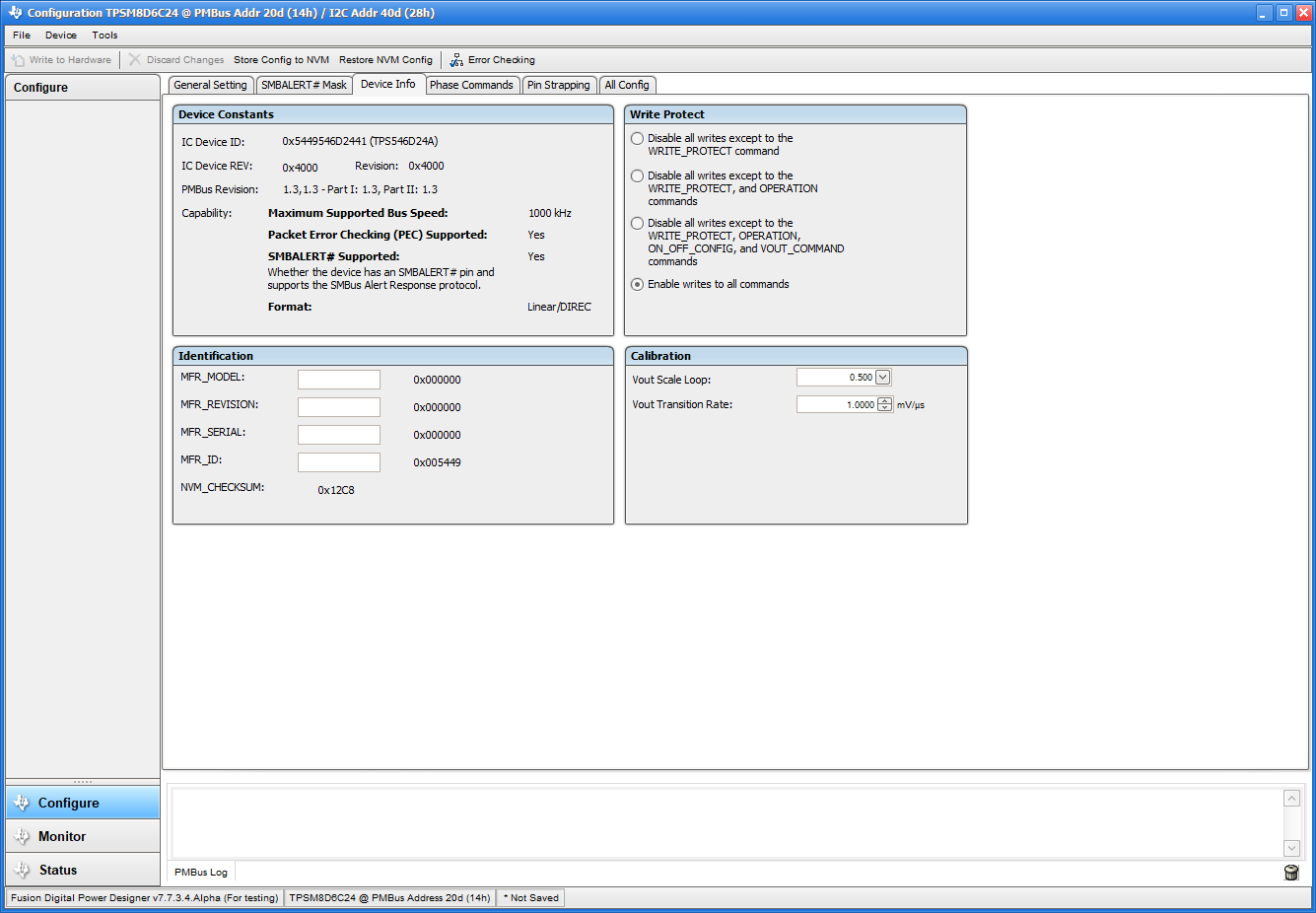The height and width of the screenshot is (913, 1316).
Task: Switch to the Pin Strapping tab
Action: click(x=559, y=85)
